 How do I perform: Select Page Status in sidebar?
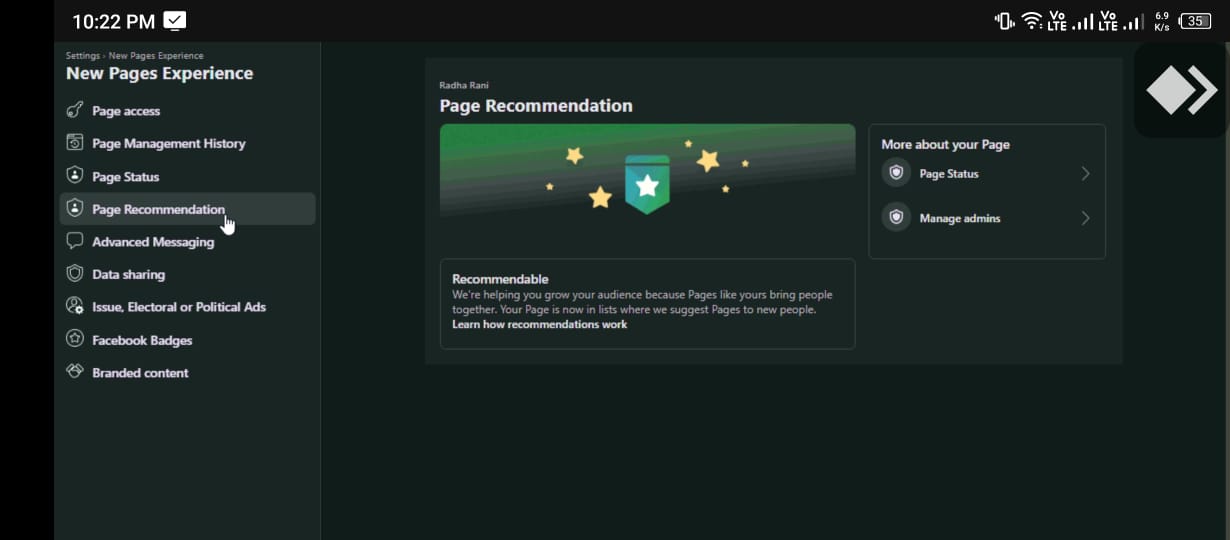[x=188, y=176]
